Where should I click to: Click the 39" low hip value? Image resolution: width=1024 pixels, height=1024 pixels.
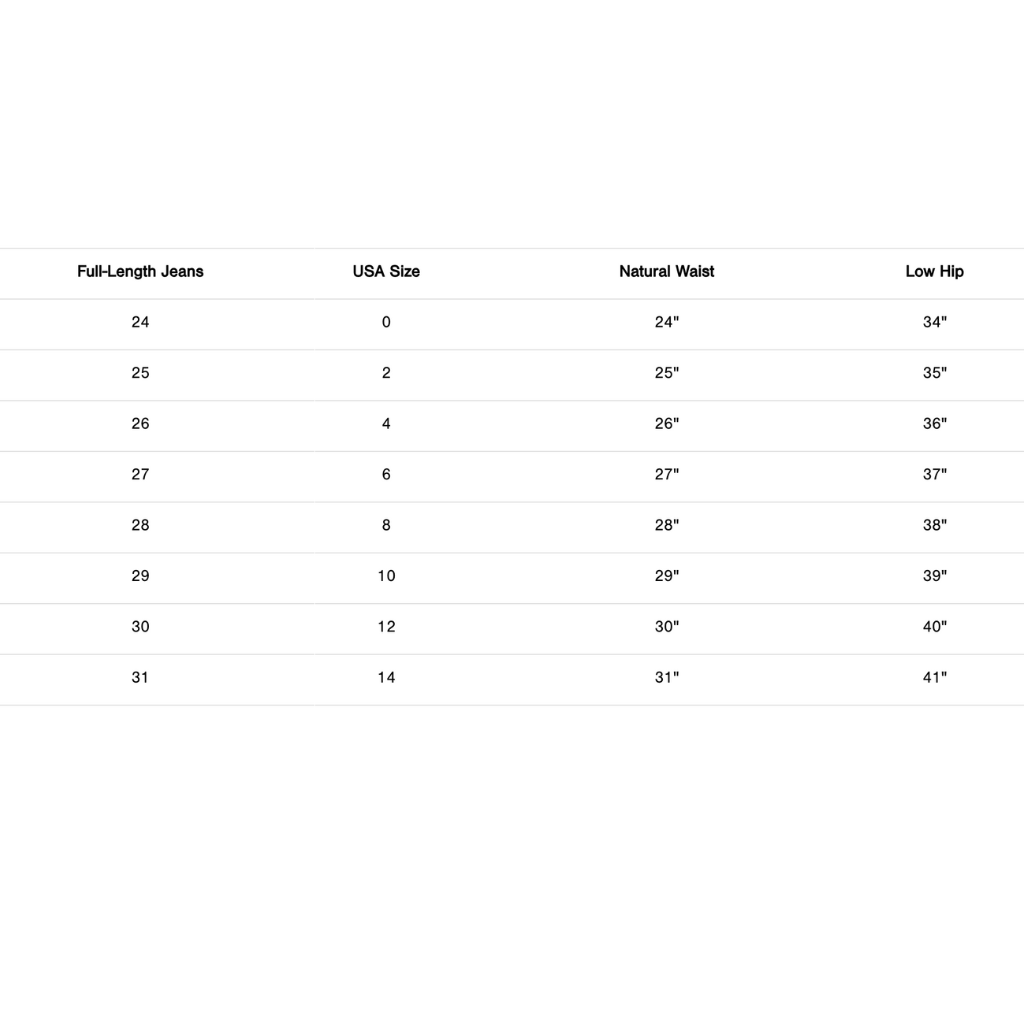tap(934, 576)
